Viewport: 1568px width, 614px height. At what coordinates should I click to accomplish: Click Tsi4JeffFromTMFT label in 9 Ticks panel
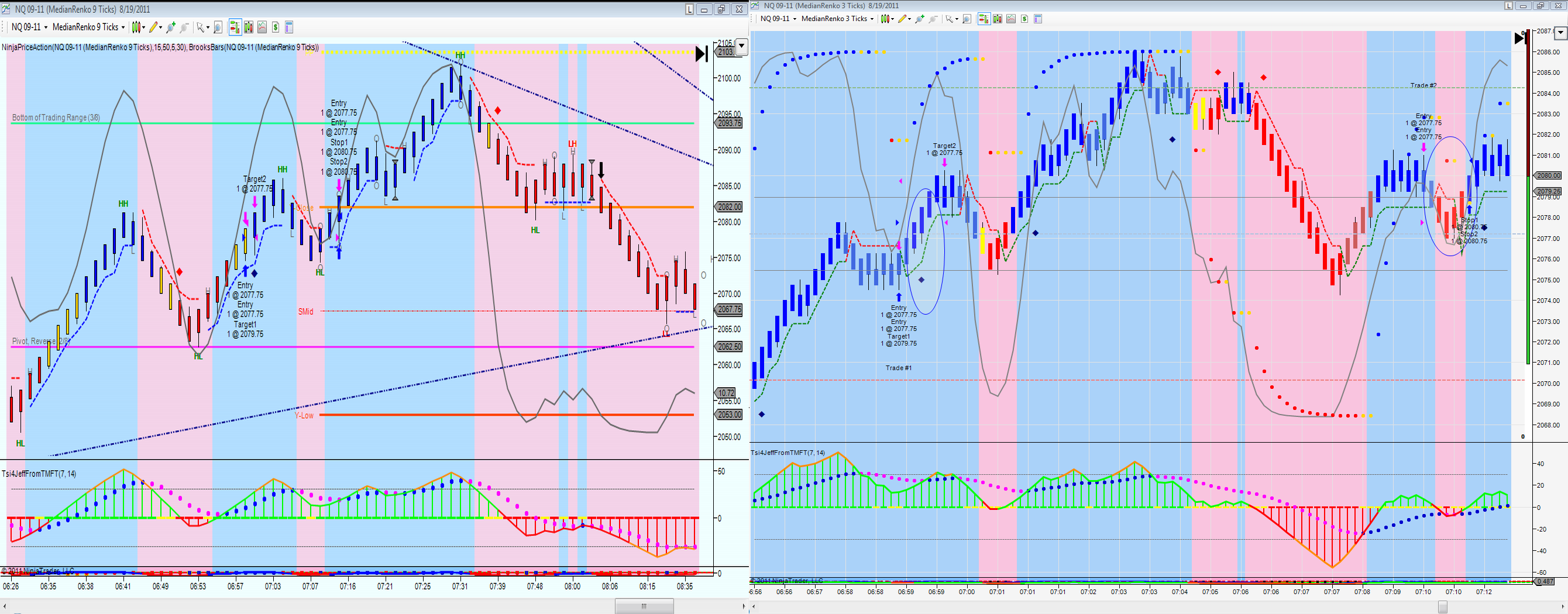click(39, 474)
